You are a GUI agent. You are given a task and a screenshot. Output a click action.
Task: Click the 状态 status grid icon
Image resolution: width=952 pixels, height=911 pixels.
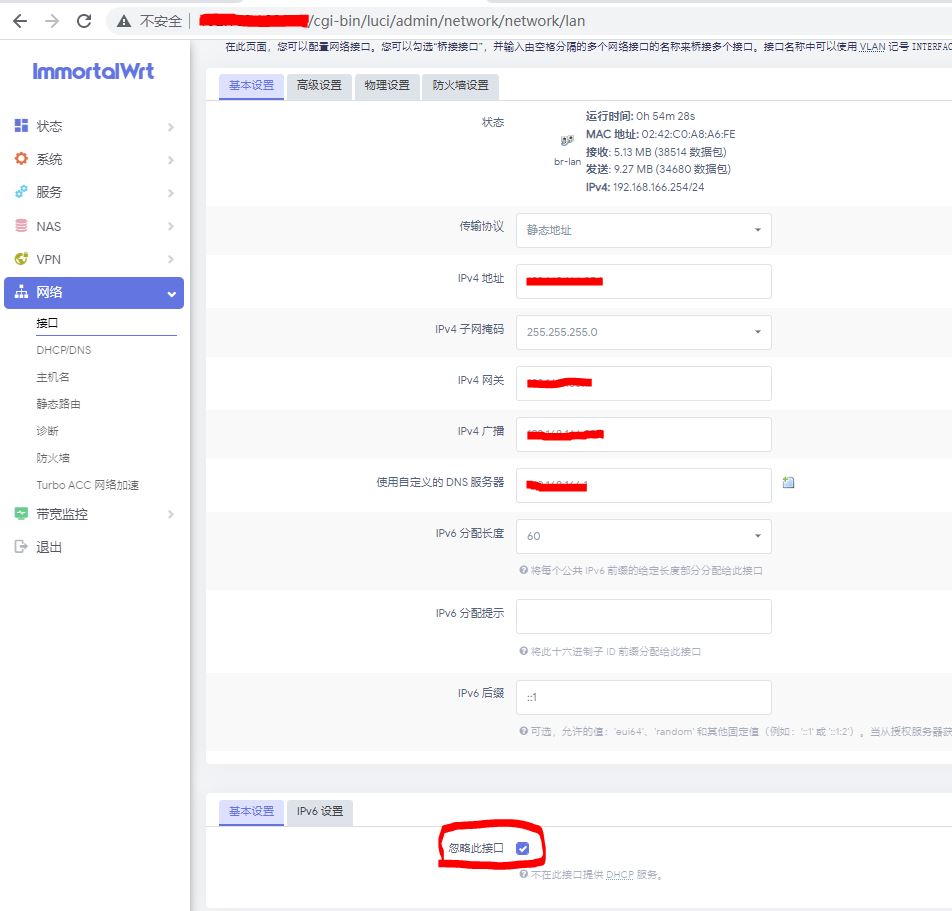click(x=20, y=126)
